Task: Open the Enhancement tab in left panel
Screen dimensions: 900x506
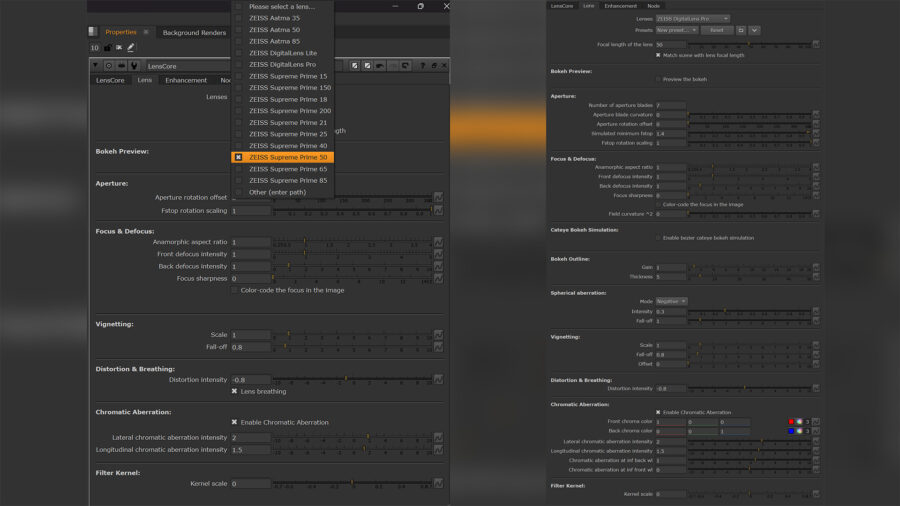Action: coord(186,80)
